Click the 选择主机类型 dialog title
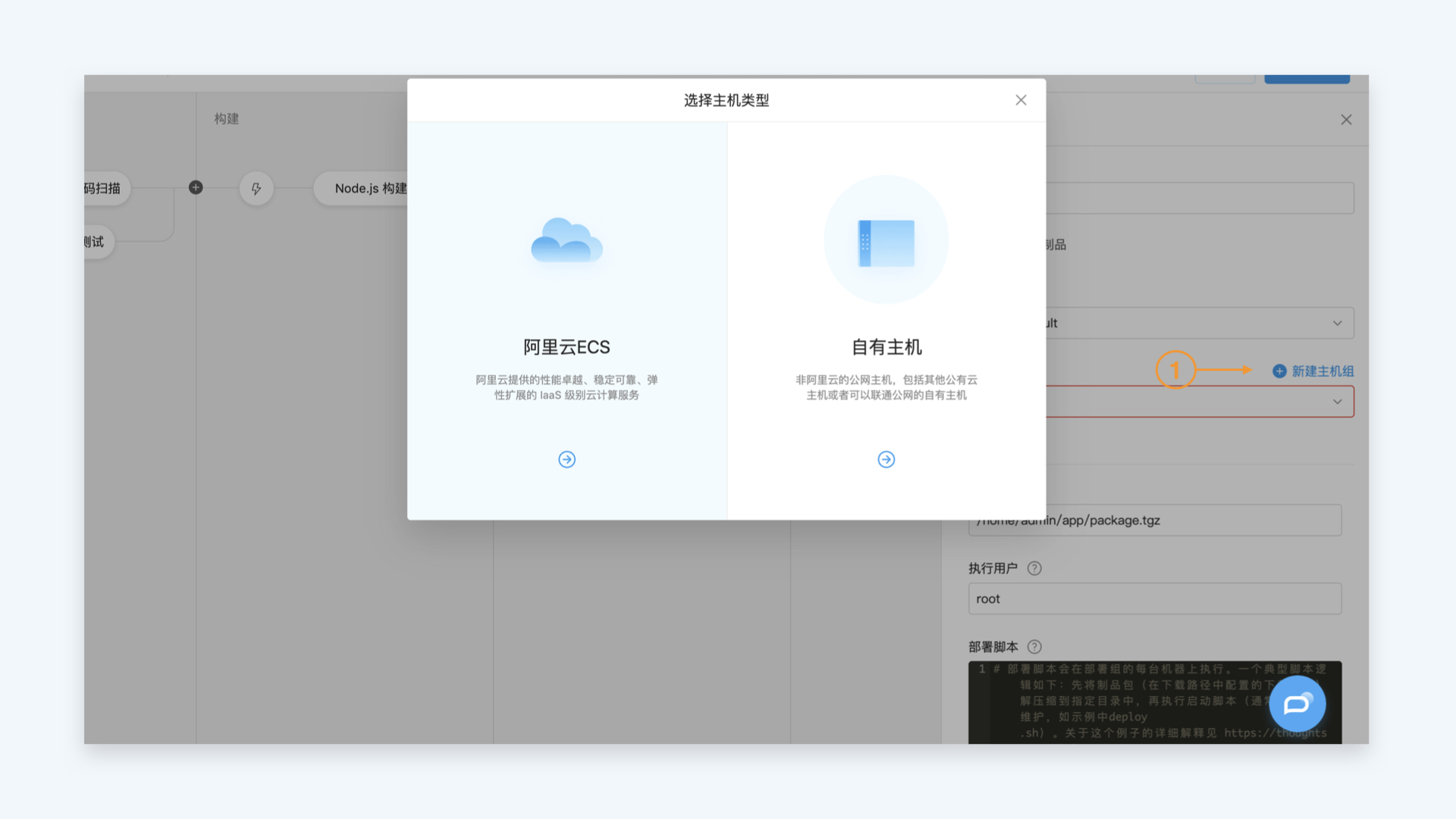The height and width of the screenshot is (819, 1456). (x=726, y=100)
